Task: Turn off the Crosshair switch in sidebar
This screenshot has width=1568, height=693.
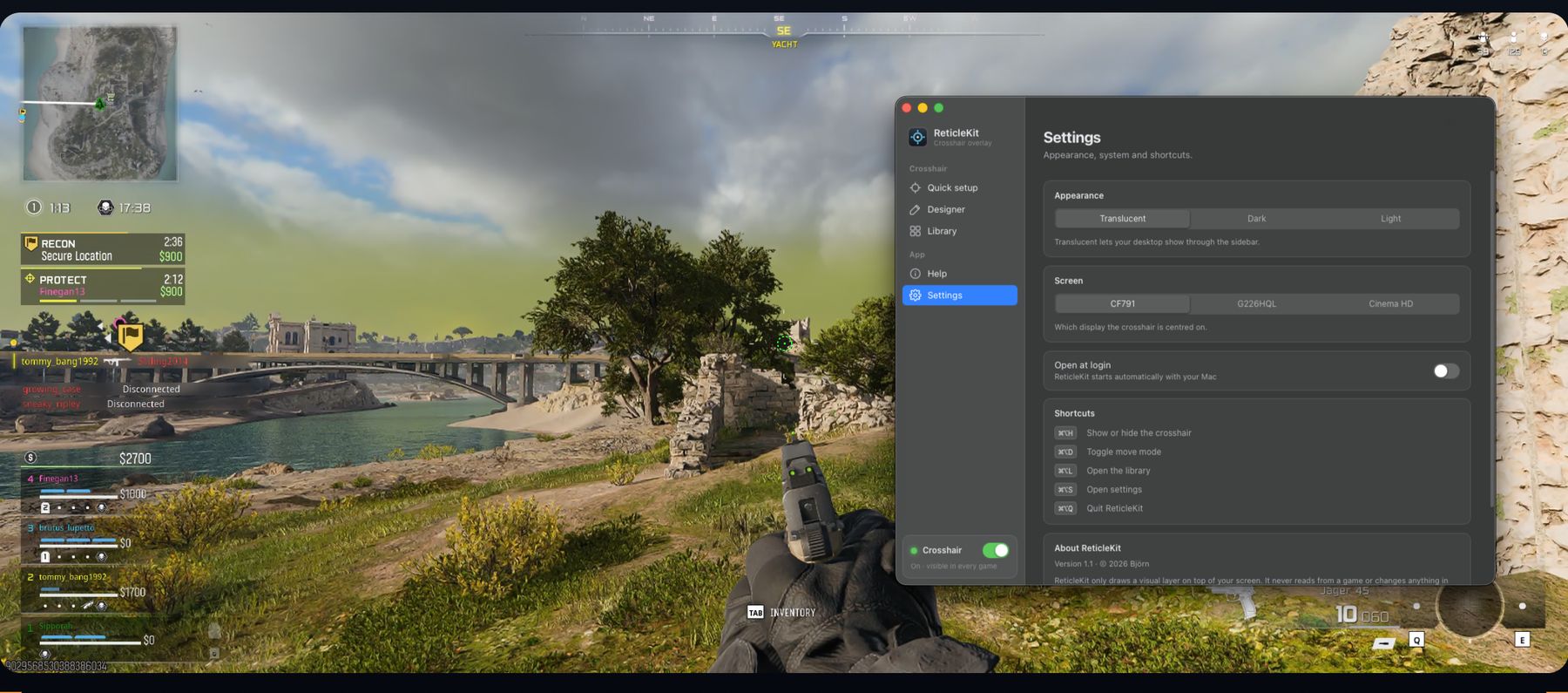Action: 996,550
